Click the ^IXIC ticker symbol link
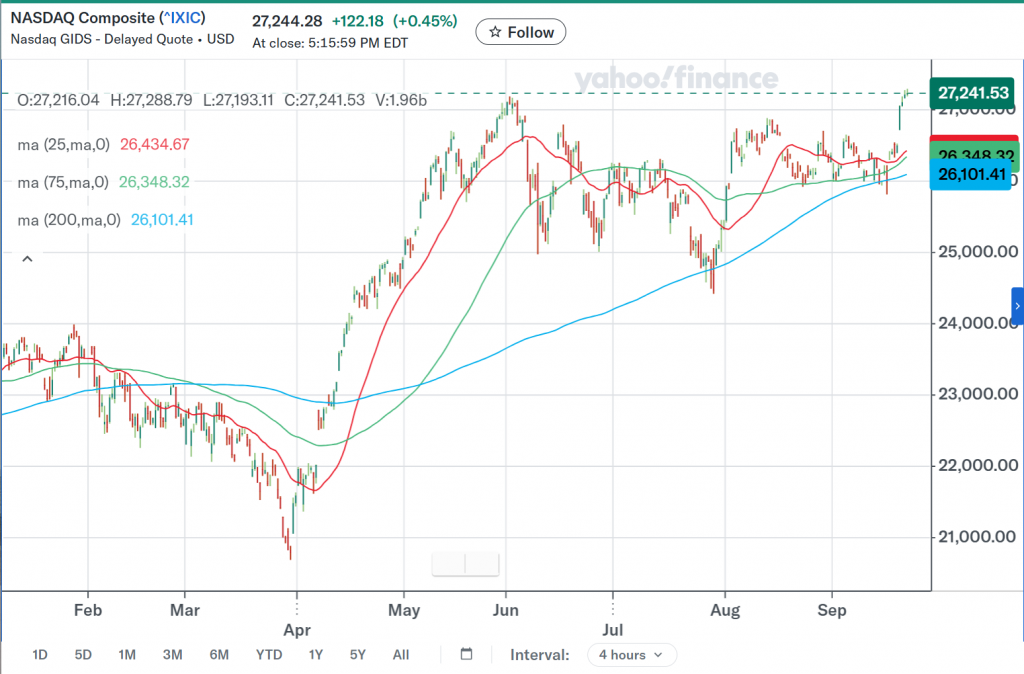Image resolution: width=1024 pixels, height=674 pixels. (x=182, y=18)
